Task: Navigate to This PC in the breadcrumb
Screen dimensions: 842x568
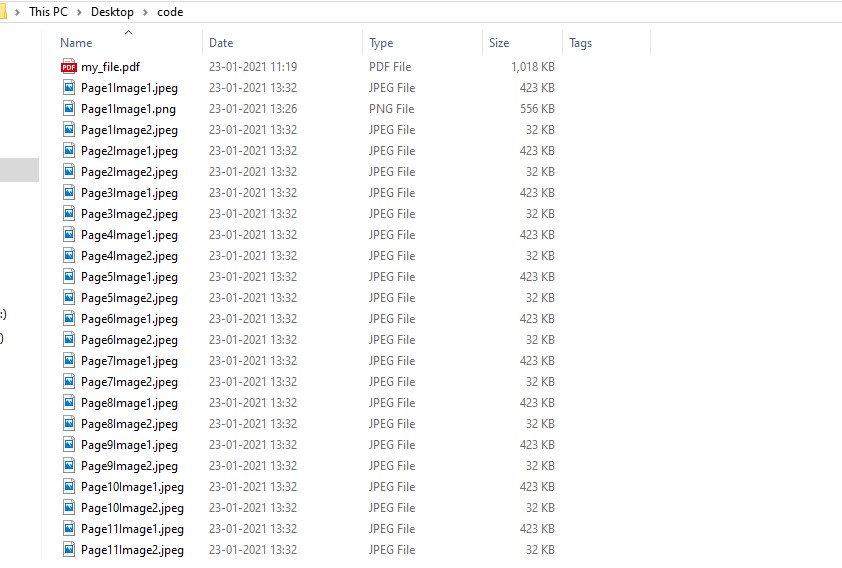Action: click(x=52, y=12)
